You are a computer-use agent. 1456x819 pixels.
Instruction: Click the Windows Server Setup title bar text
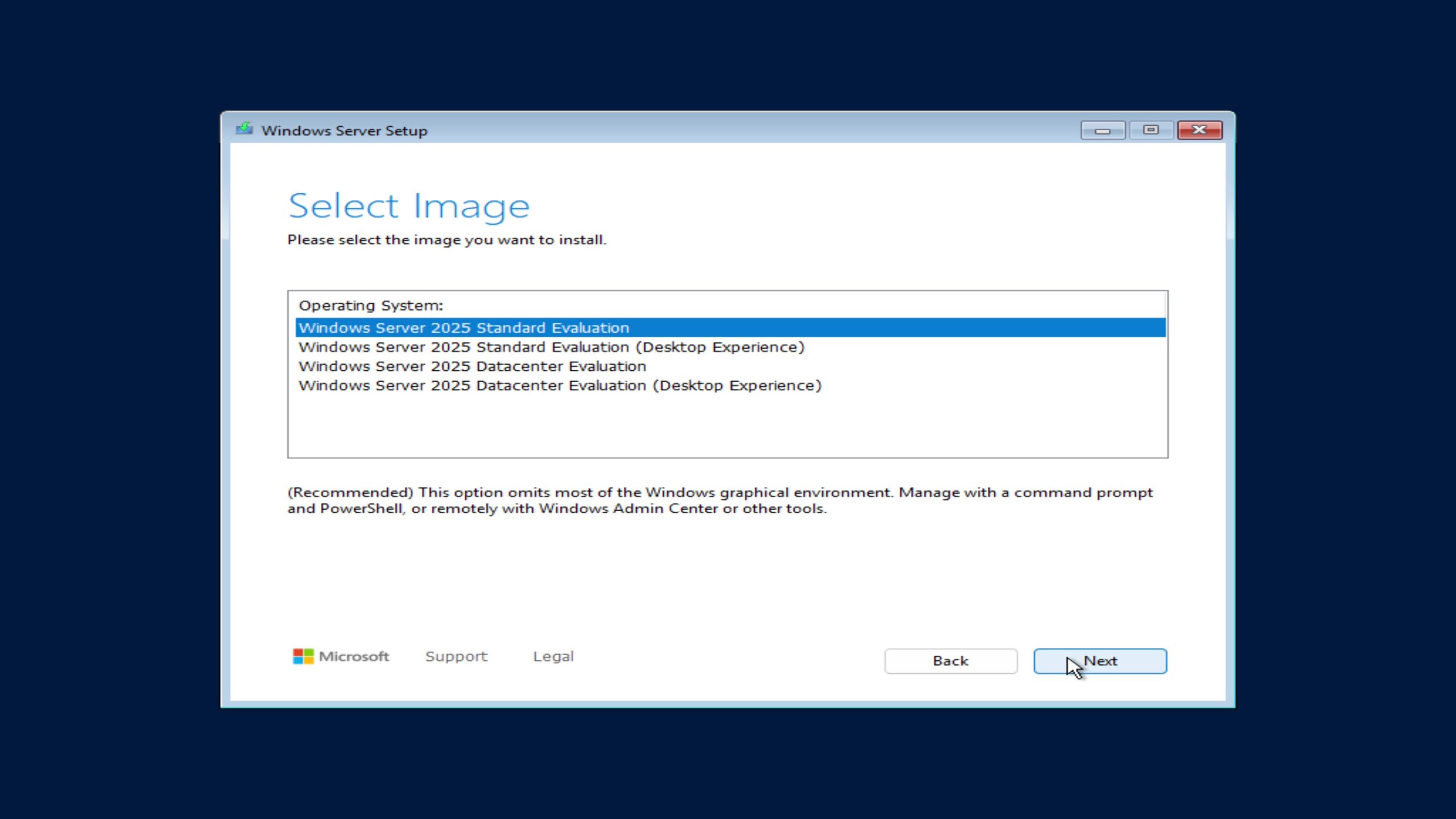coord(344,131)
